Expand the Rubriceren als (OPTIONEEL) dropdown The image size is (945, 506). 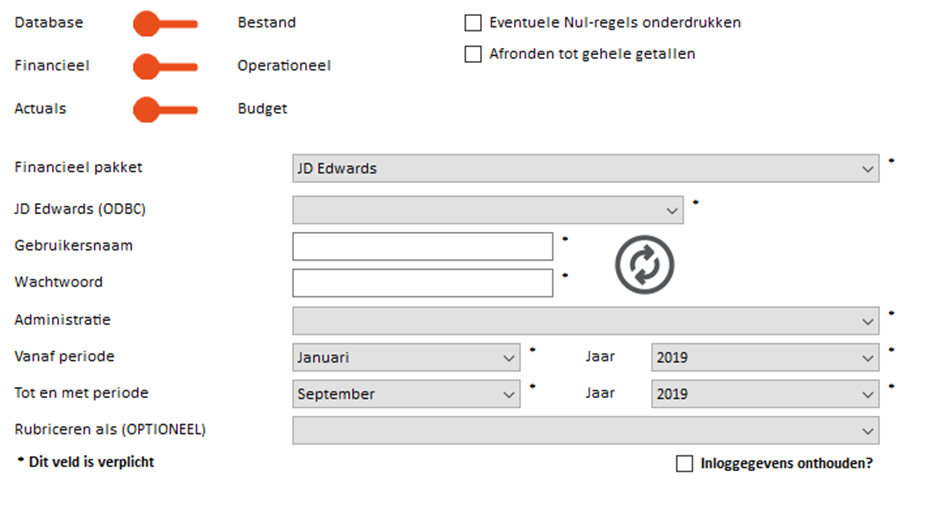click(x=585, y=430)
